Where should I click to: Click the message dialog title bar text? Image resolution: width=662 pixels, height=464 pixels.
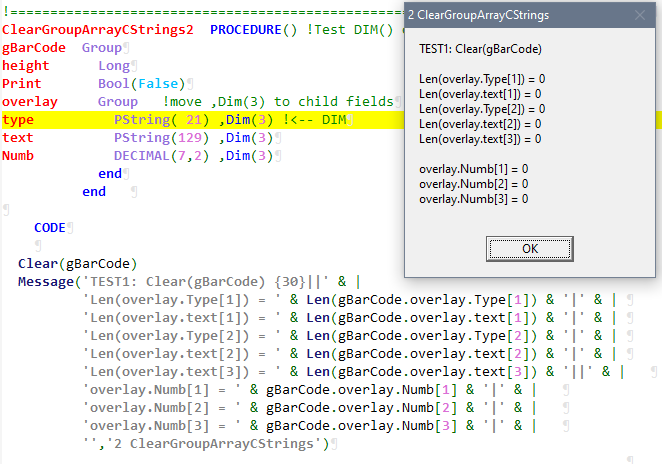(x=477, y=15)
